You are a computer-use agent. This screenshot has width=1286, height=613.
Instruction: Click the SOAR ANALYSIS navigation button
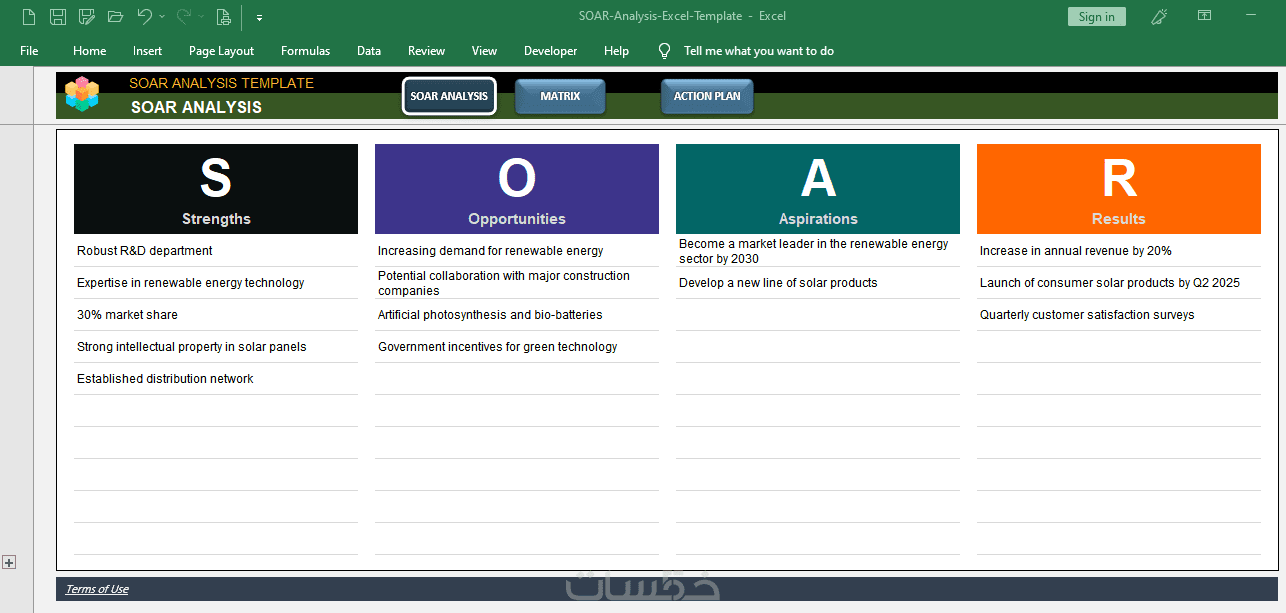pos(449,96)
